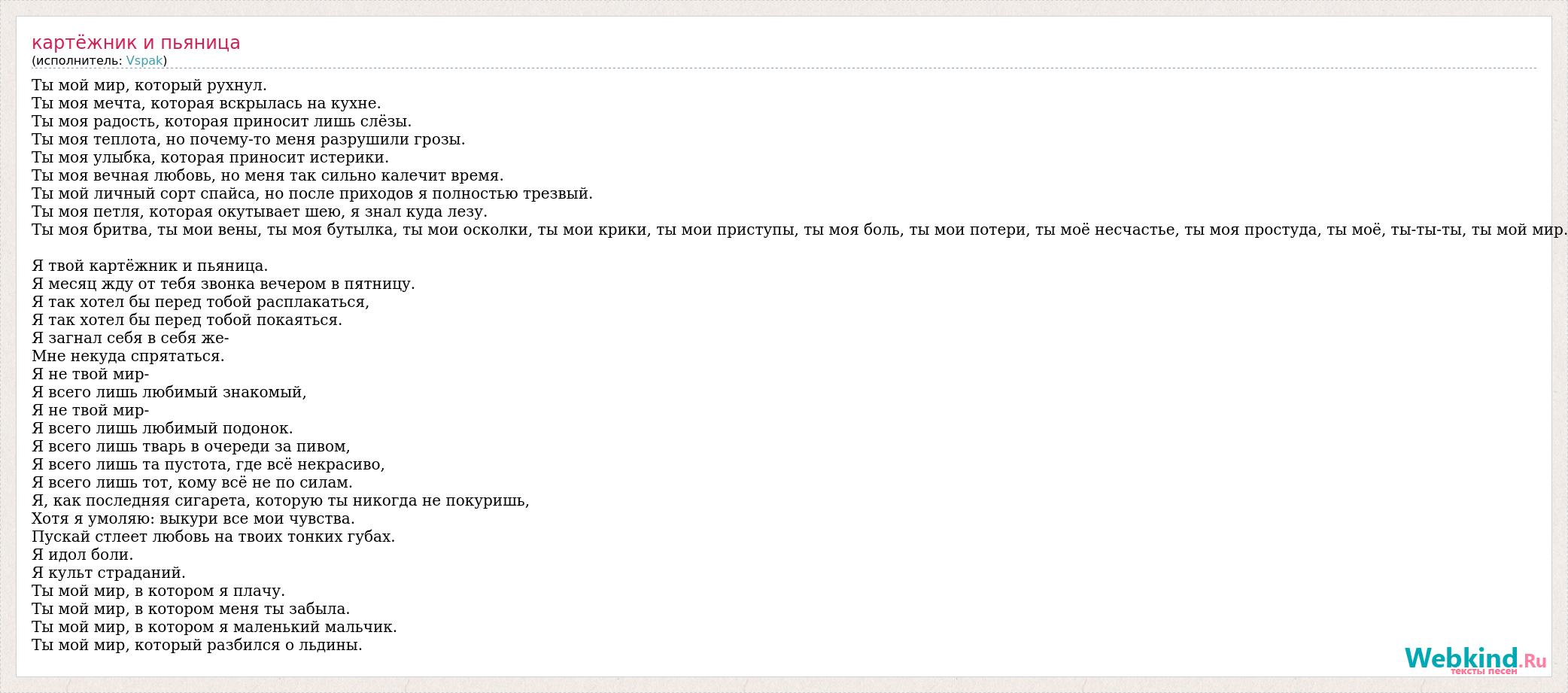Click the line about «звонка вечером в пятницу»

[x=223, y=284]
